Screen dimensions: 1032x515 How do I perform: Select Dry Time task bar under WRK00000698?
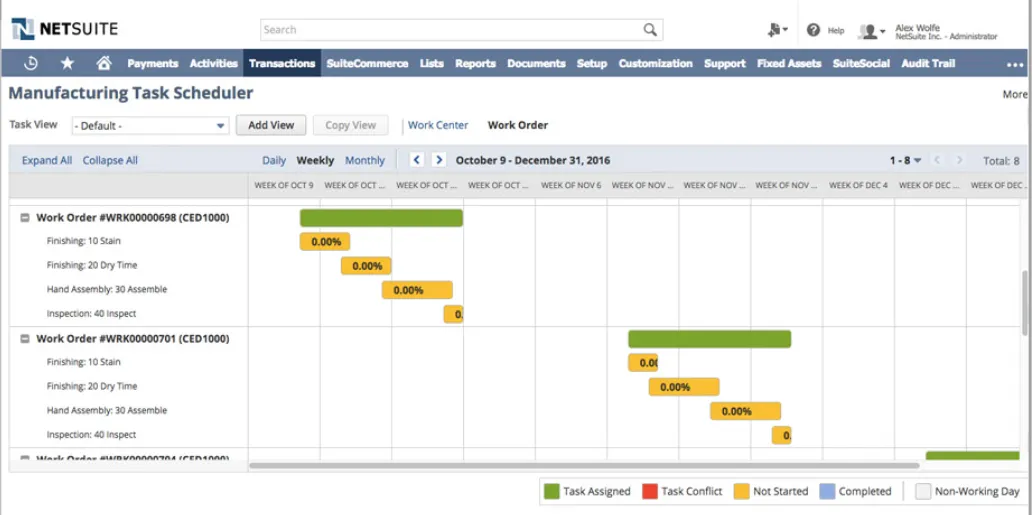click(366, 266)
